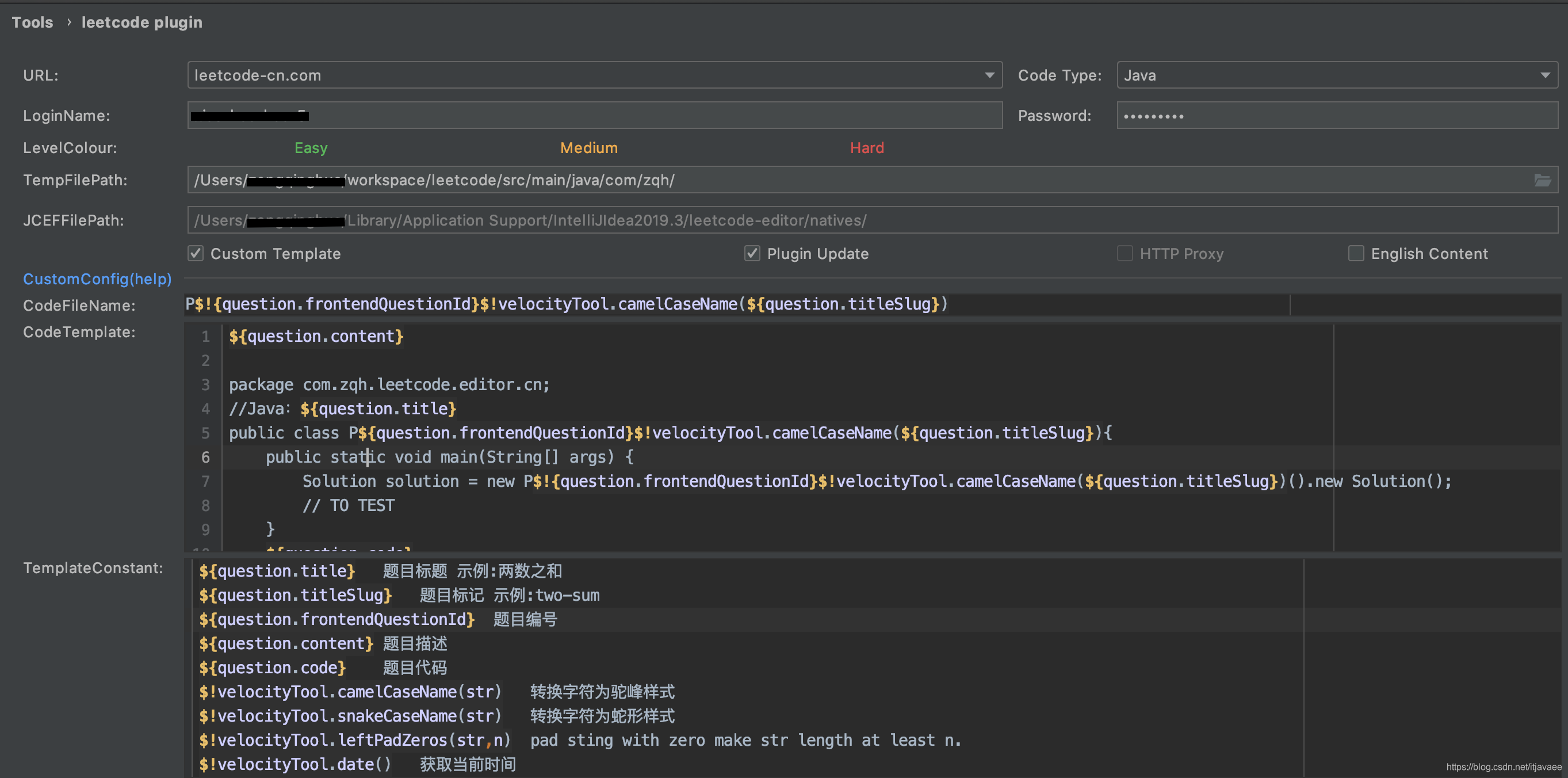Check the HTTP Proxy option
1568x778 pixels.
pyautogui.click(x=1125, y=253)
